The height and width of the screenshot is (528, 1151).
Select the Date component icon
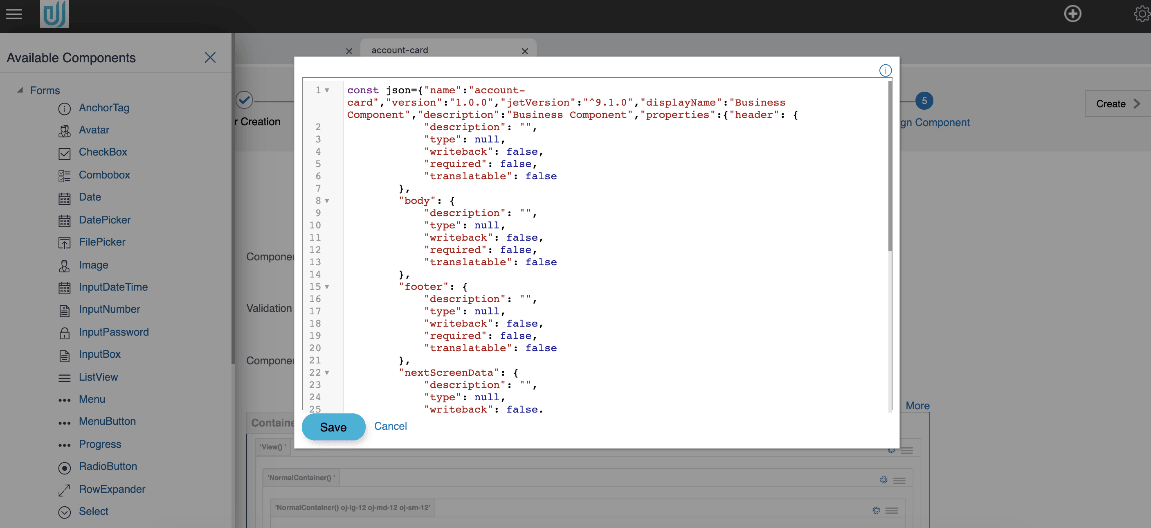coord(64,198)
